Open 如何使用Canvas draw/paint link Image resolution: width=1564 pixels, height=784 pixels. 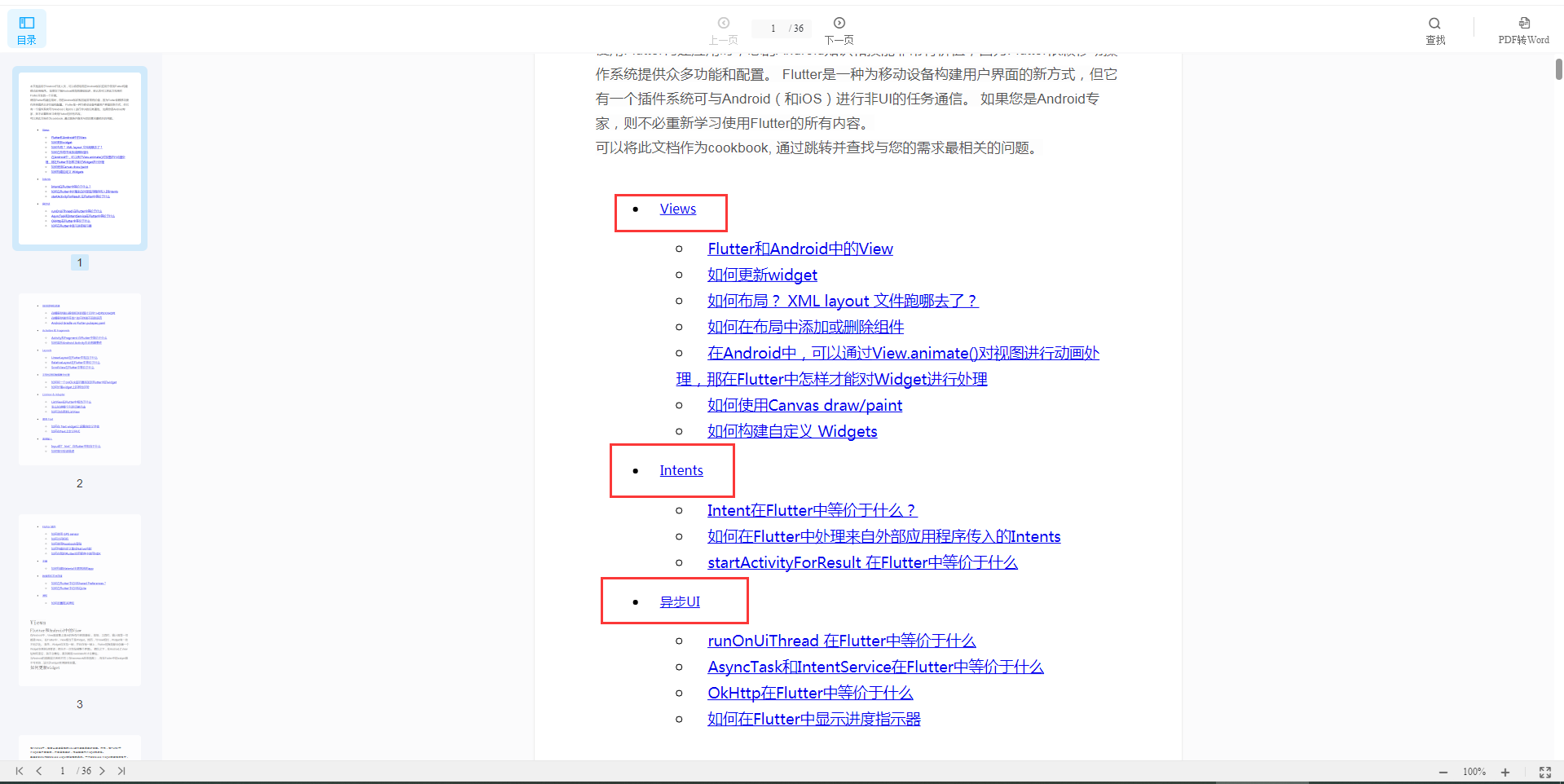[804, 406]
